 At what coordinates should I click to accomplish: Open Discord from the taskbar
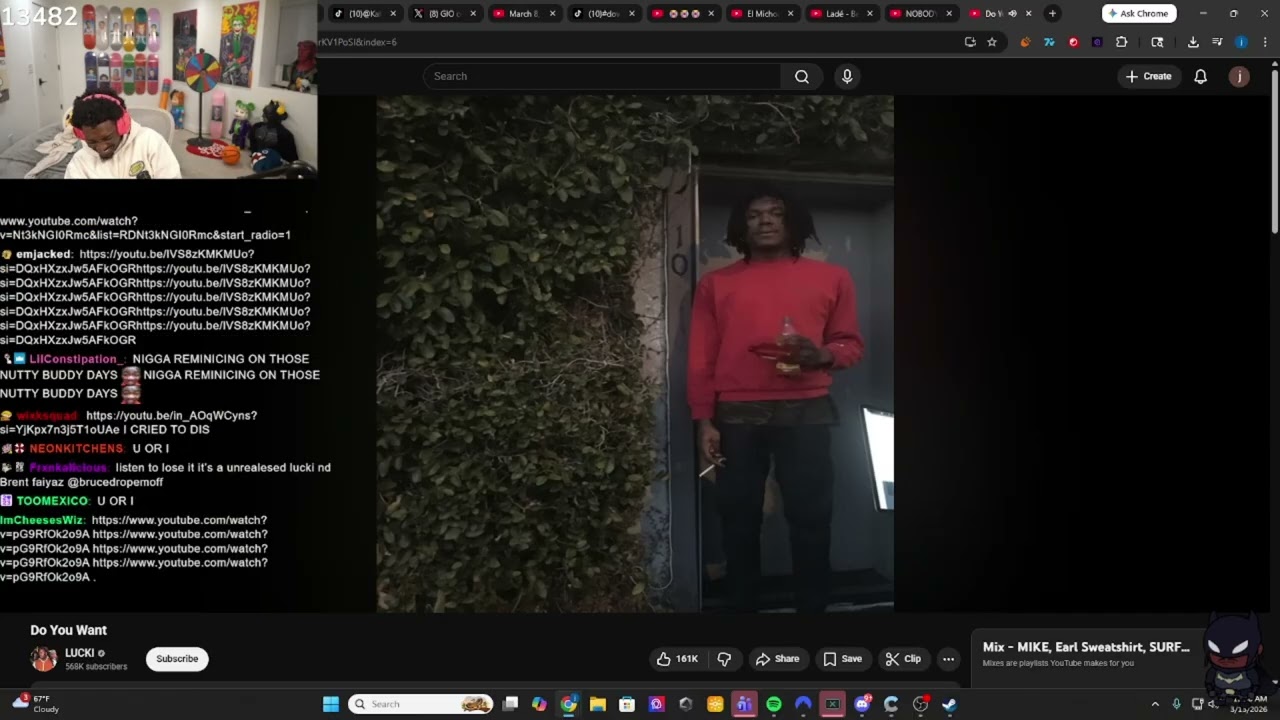coord(862,704)
